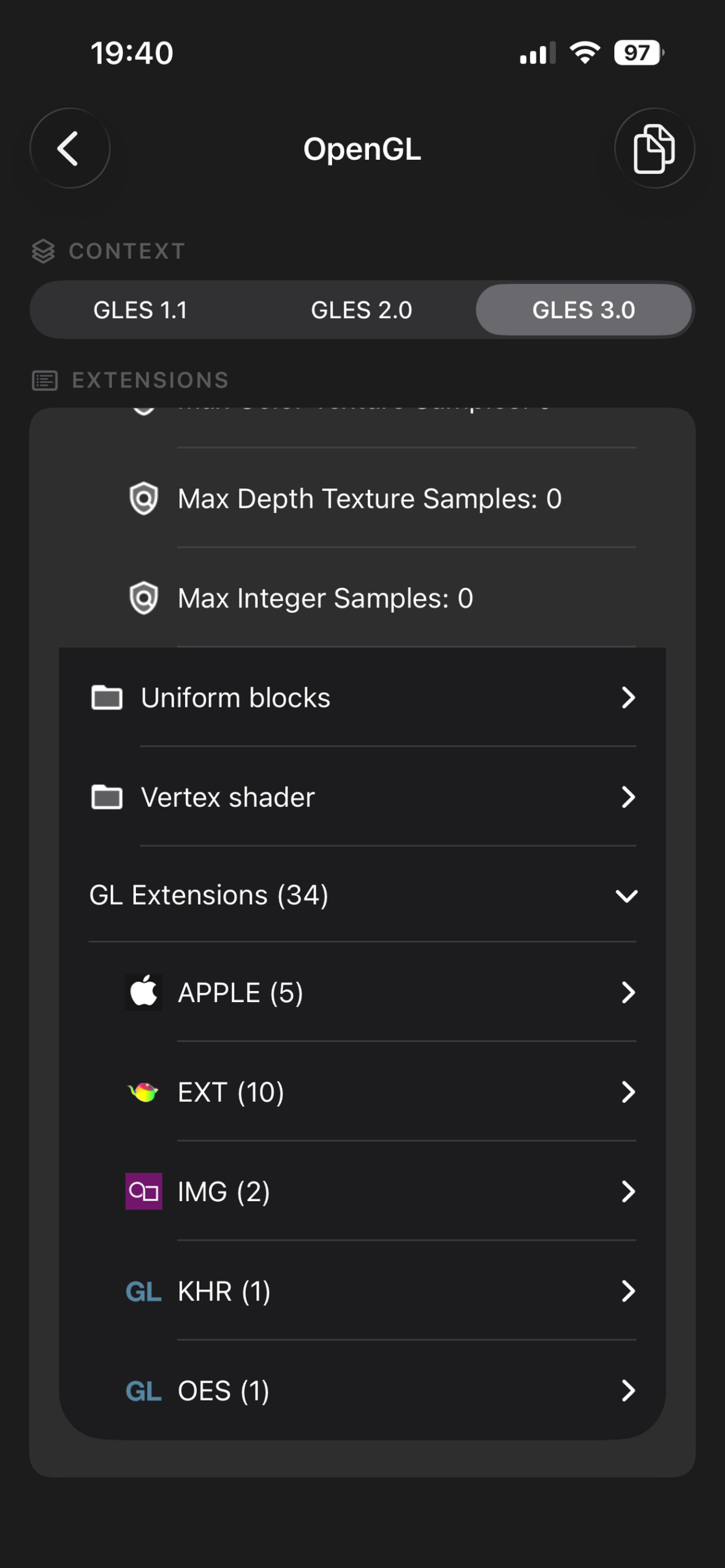Viewport: 725px width, 1568px height.
Task: Tap the GL icon beside KHR
Action: click(144, 1291)
